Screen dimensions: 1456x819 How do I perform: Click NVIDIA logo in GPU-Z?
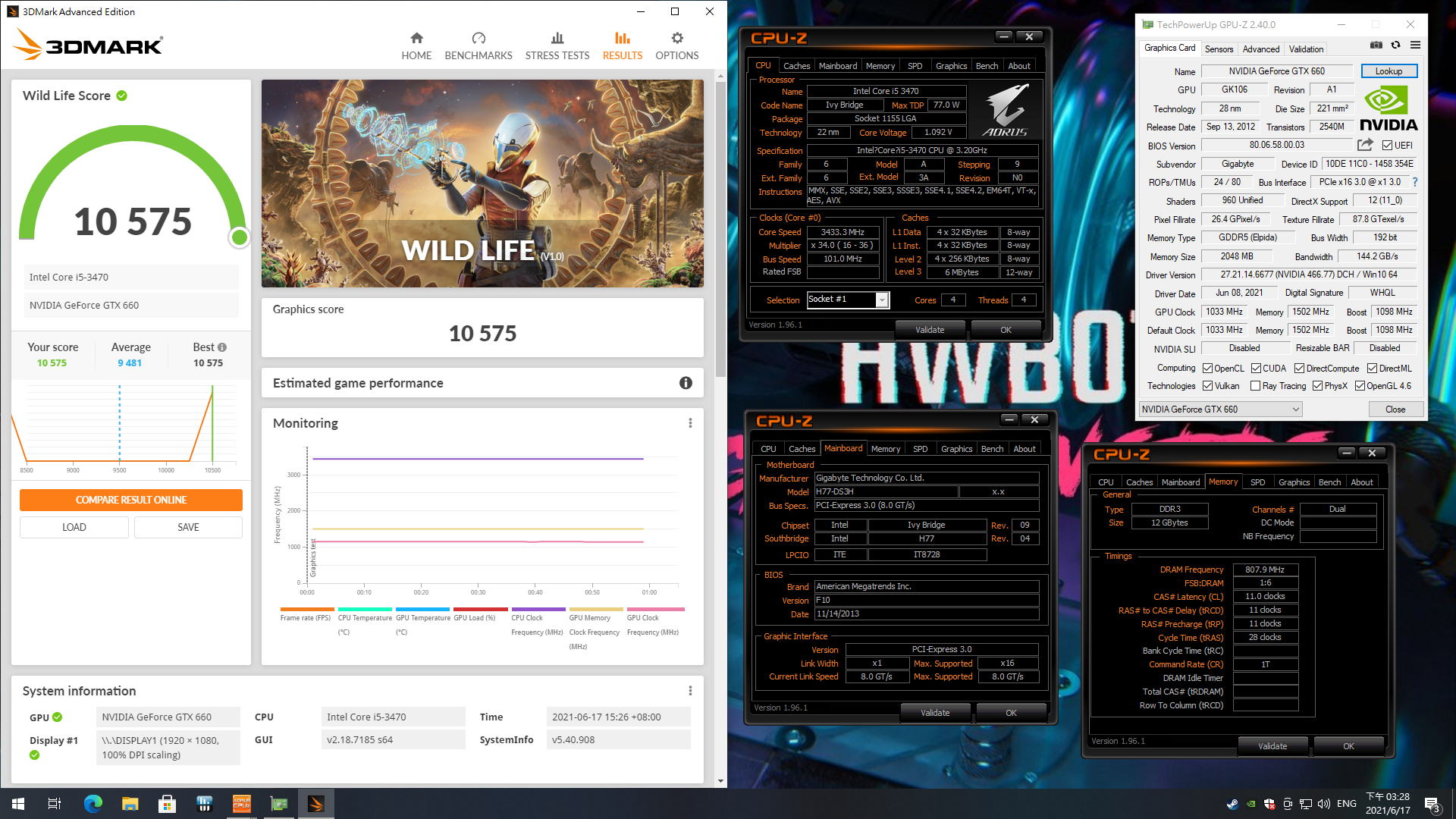tap(1389, 108)
